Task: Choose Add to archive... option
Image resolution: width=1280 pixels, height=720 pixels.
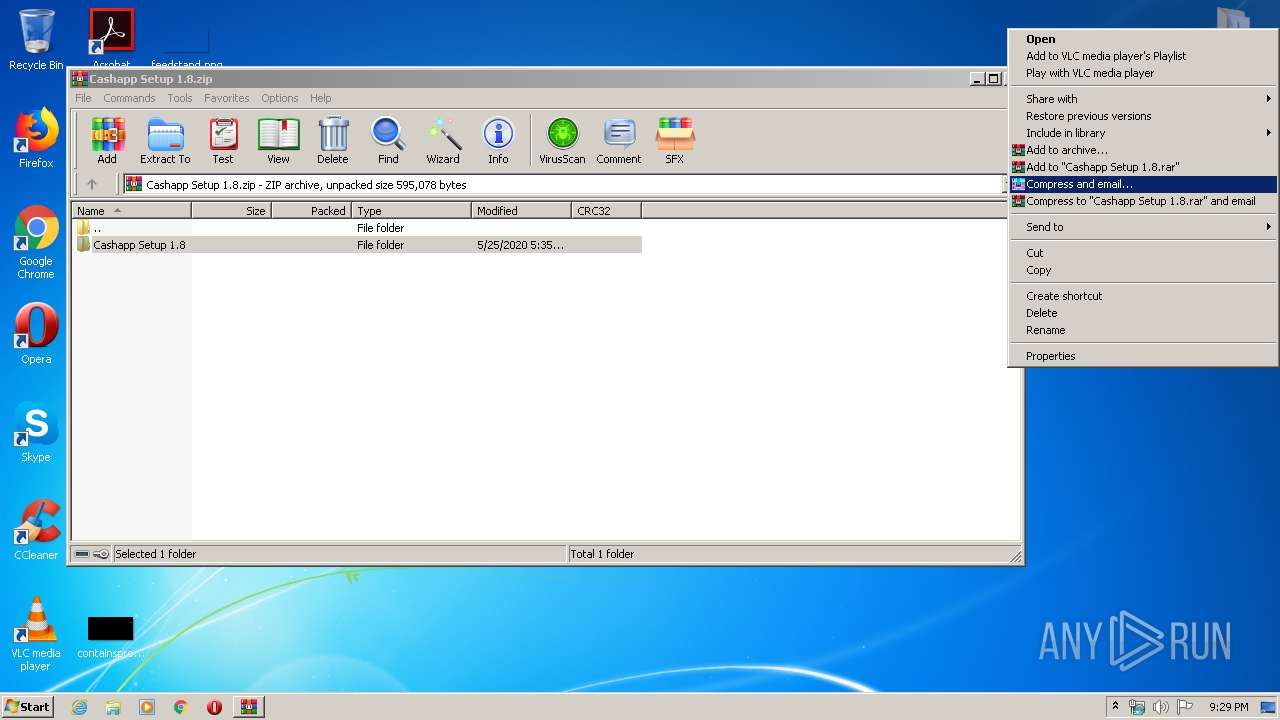Action: 1142,150
